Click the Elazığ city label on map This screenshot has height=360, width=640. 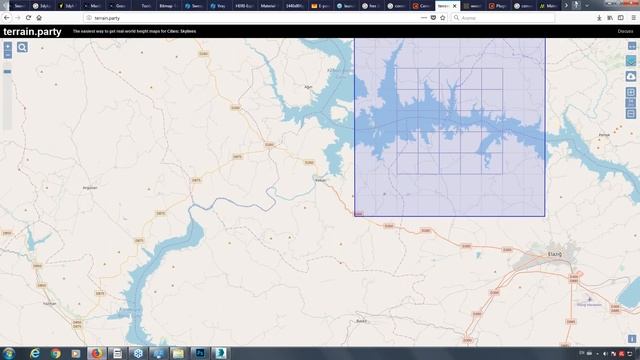click(555, 254)
